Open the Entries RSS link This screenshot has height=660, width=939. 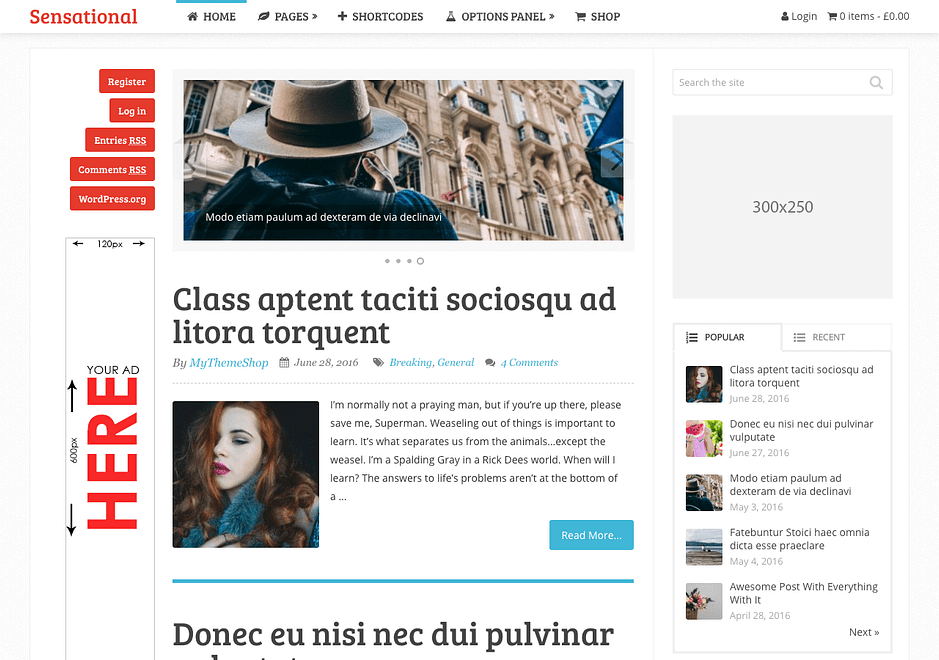120,140
